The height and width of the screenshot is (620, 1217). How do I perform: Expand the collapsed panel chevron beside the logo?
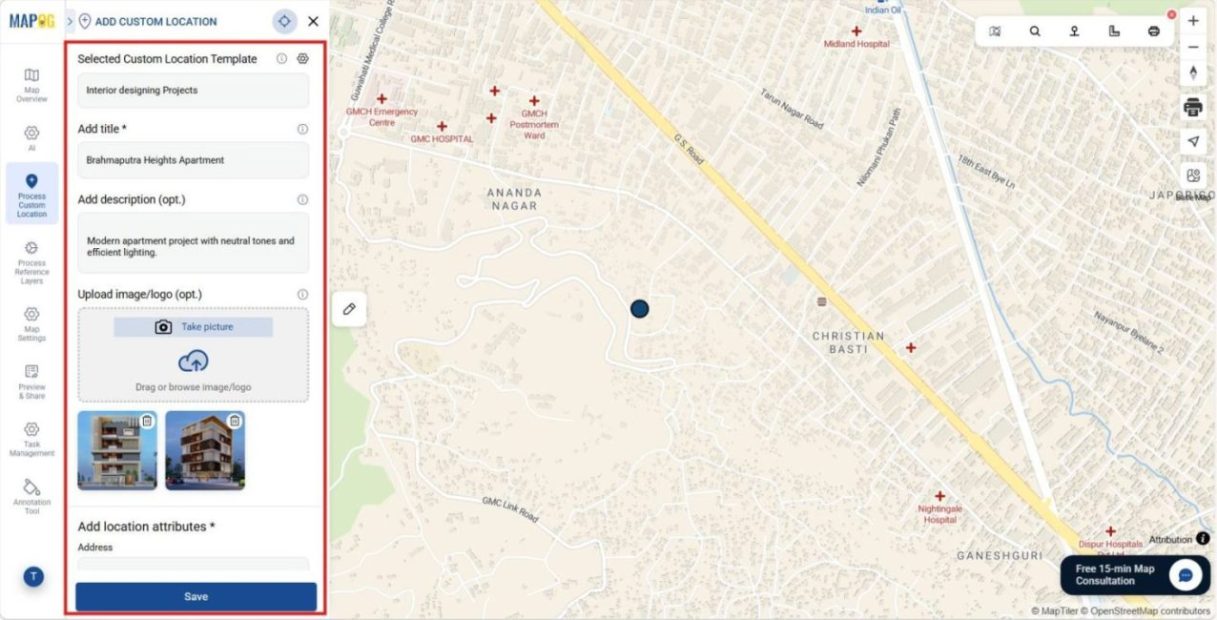[69, 21]
